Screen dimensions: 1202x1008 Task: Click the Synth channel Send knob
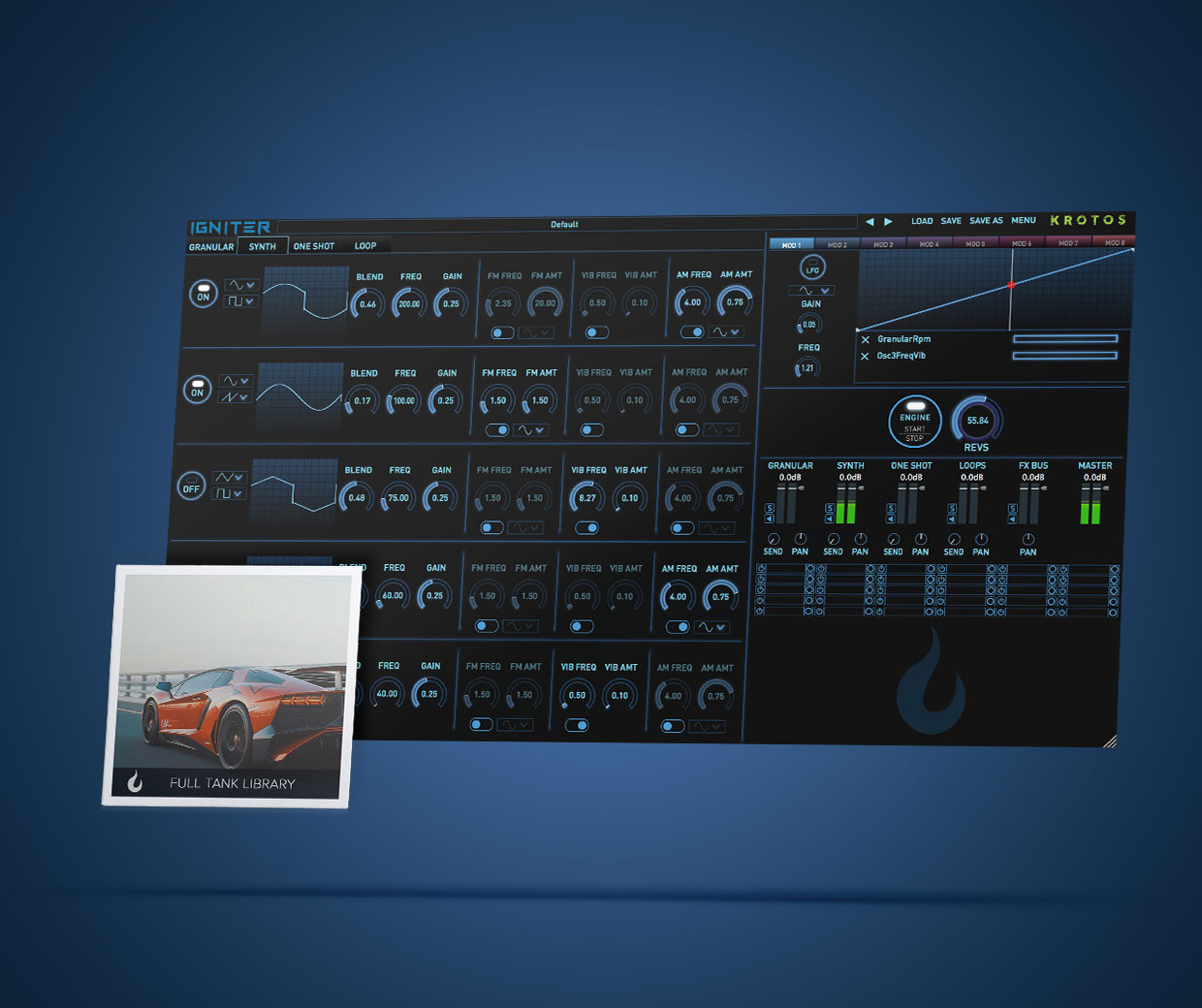(x=834, y=539)
